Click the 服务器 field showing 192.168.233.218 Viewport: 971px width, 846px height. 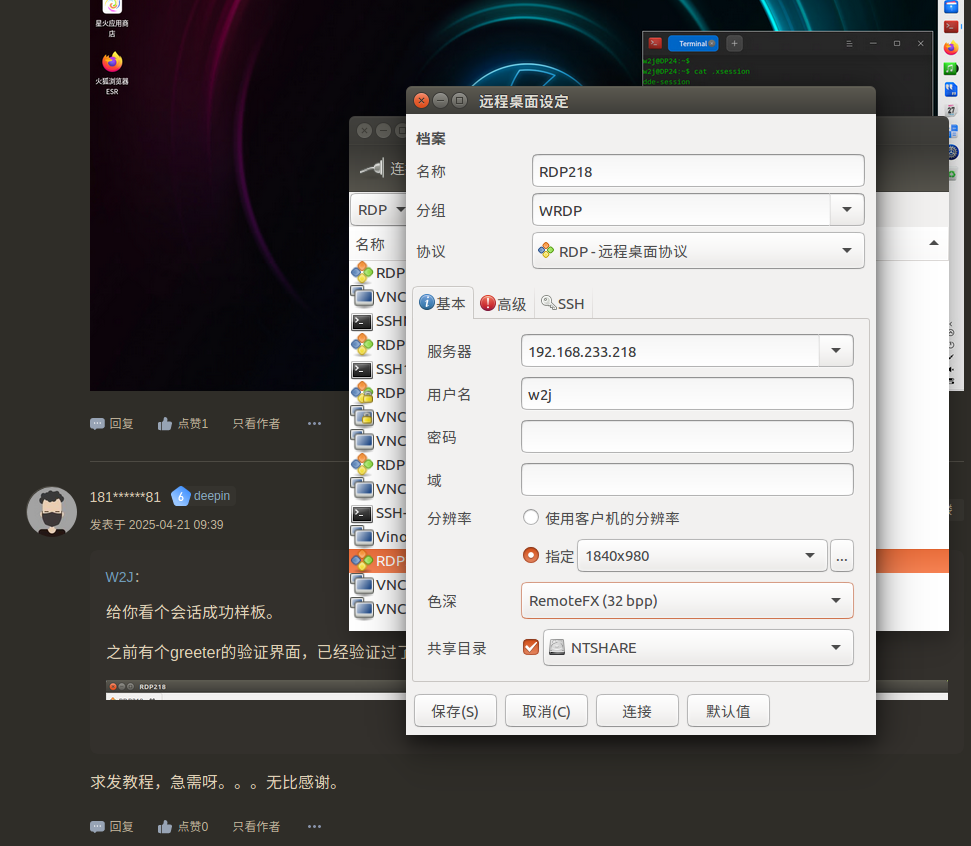tap(671, 351)
